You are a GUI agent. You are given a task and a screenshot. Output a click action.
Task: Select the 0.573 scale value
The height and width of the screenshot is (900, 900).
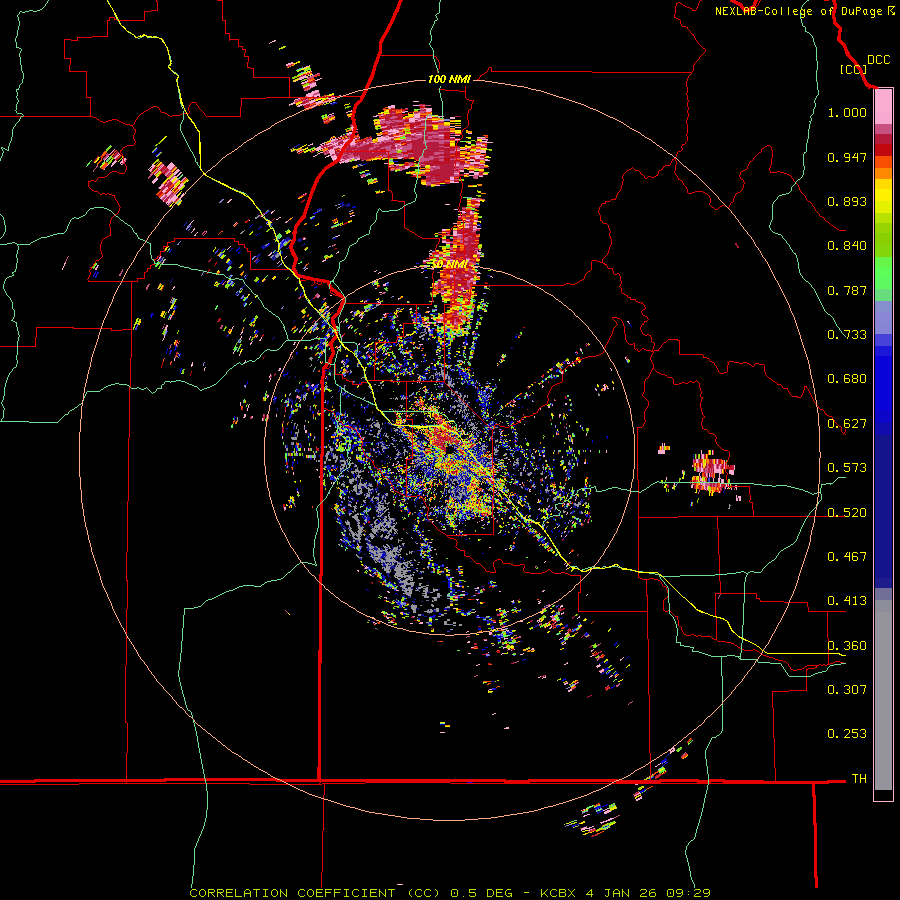(x=847, y=468)
